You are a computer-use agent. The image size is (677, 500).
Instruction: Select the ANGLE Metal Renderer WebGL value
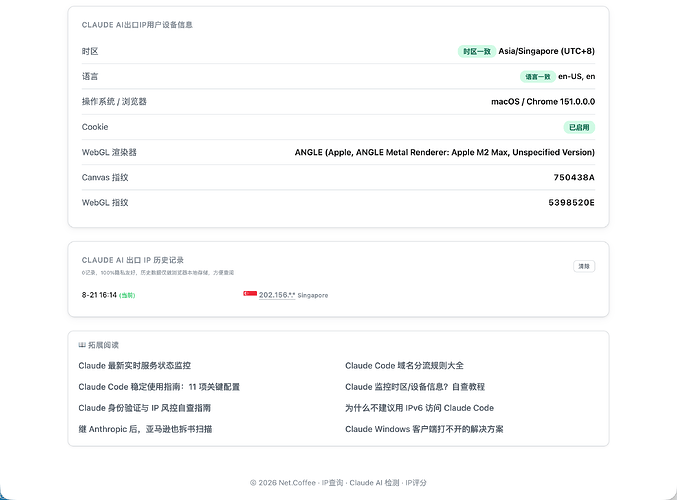coord(445,152)
